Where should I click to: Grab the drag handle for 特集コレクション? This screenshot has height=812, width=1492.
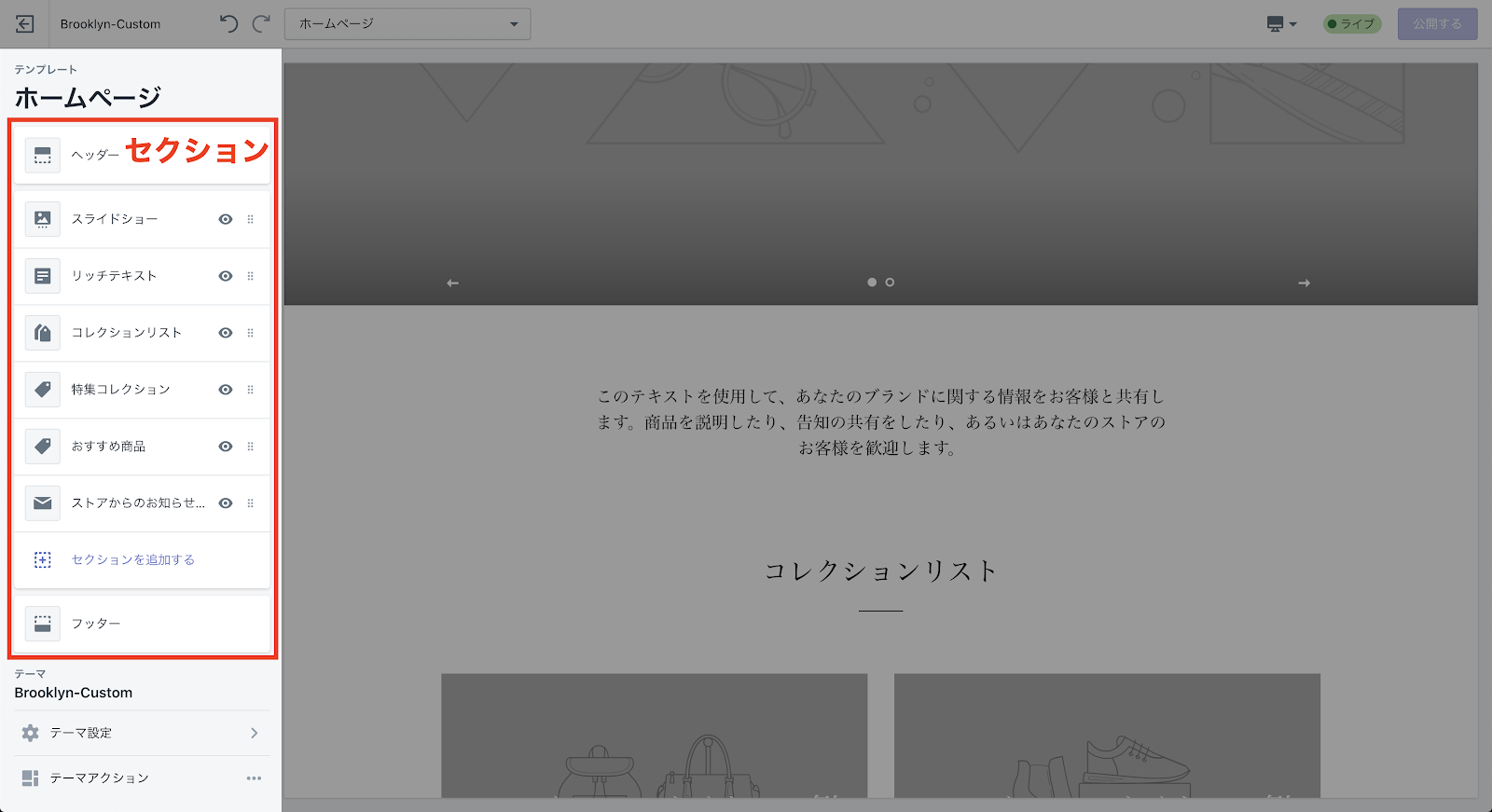pyautogui.click(x=250, y=390)
